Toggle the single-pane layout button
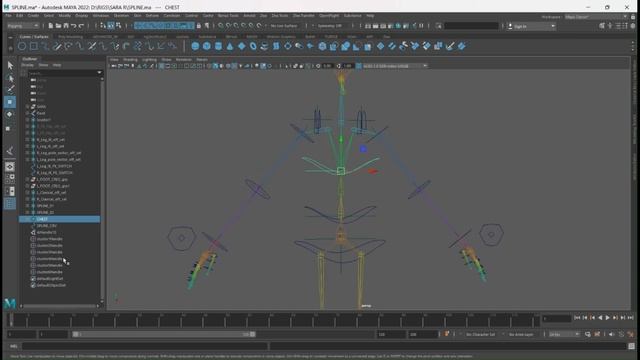640x360 pixels. click(x=10, y=167)
